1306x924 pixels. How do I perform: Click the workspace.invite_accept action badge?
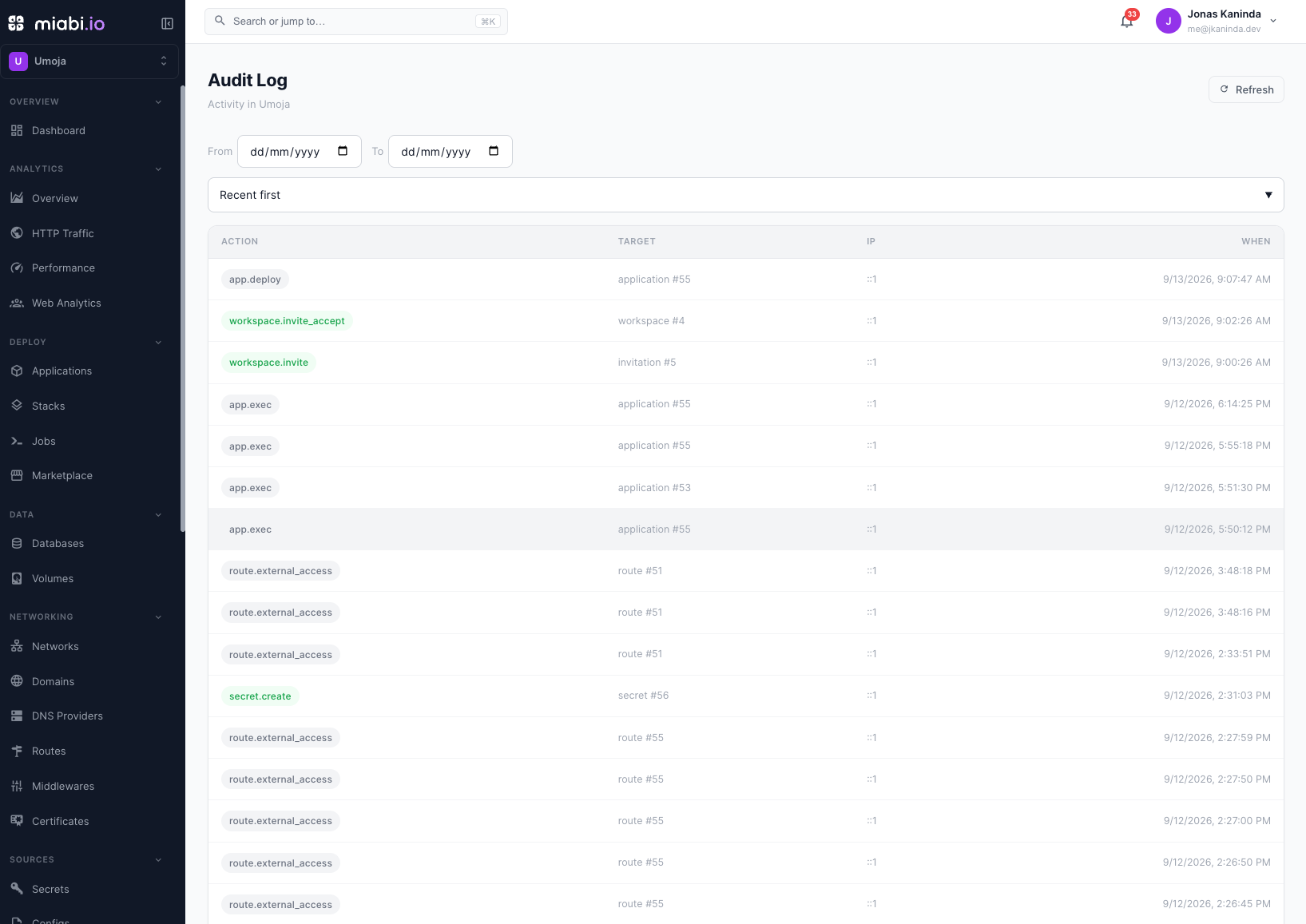pos(287,321)
